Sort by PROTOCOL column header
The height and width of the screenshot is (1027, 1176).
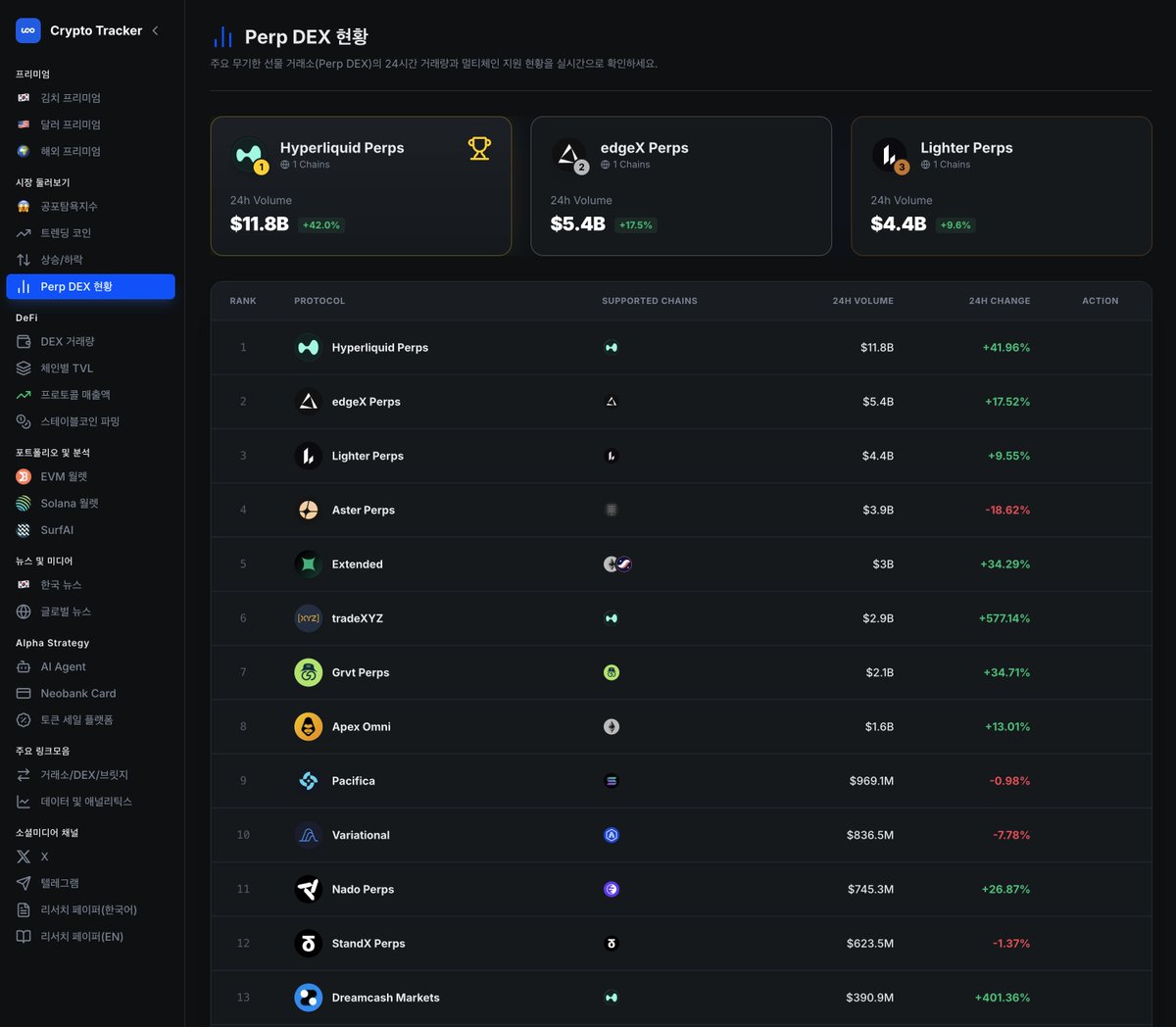tap(319, 301)
